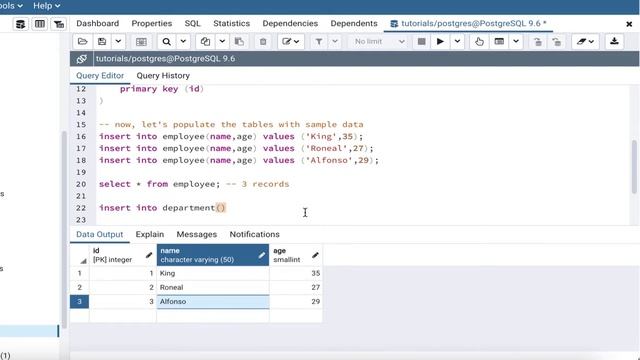Open the Messages tab

[197, 234]
